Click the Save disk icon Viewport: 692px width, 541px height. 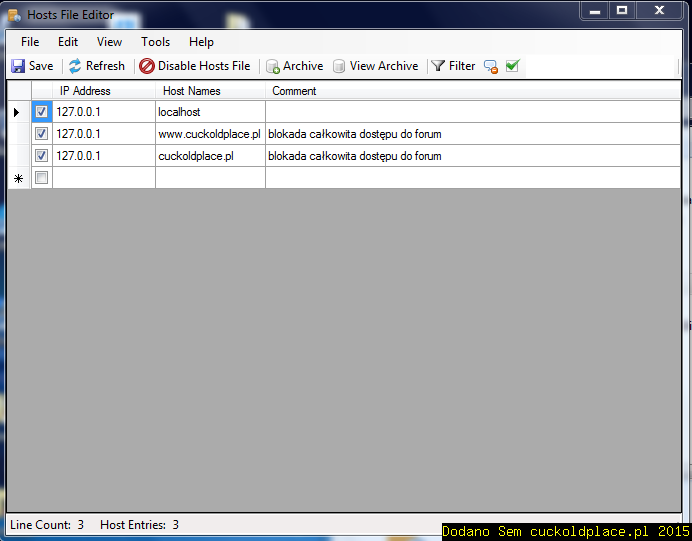[x=18, y=66]
